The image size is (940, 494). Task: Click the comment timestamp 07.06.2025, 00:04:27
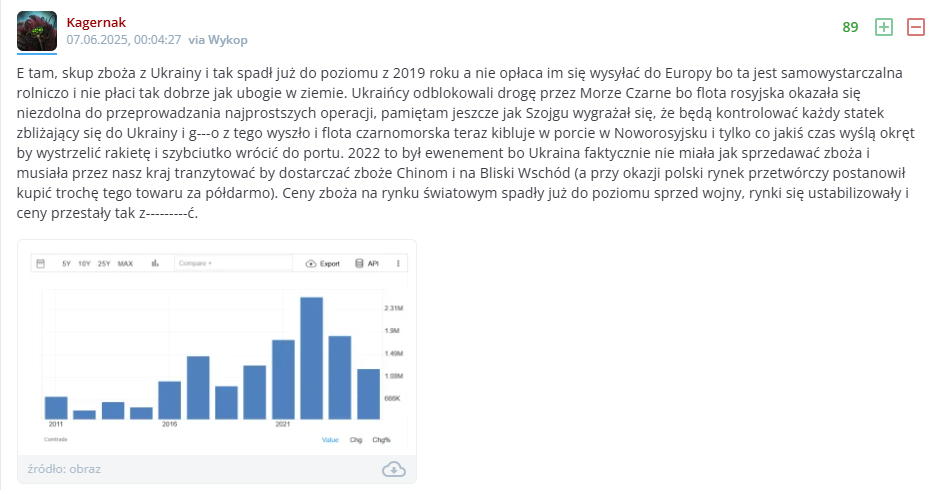[123, 40]
